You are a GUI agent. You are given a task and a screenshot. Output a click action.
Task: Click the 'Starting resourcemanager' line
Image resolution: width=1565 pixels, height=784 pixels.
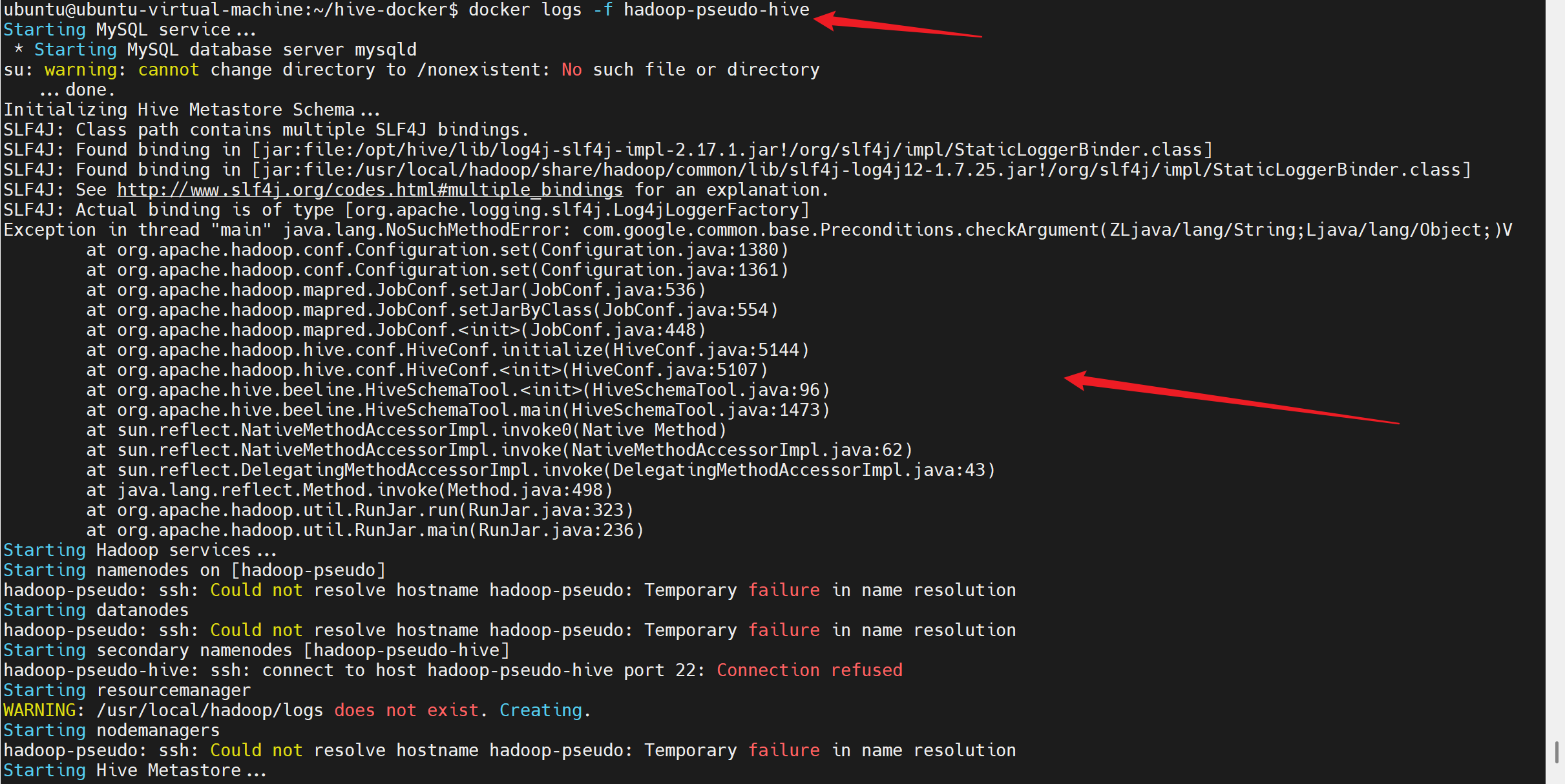point(127,690)
